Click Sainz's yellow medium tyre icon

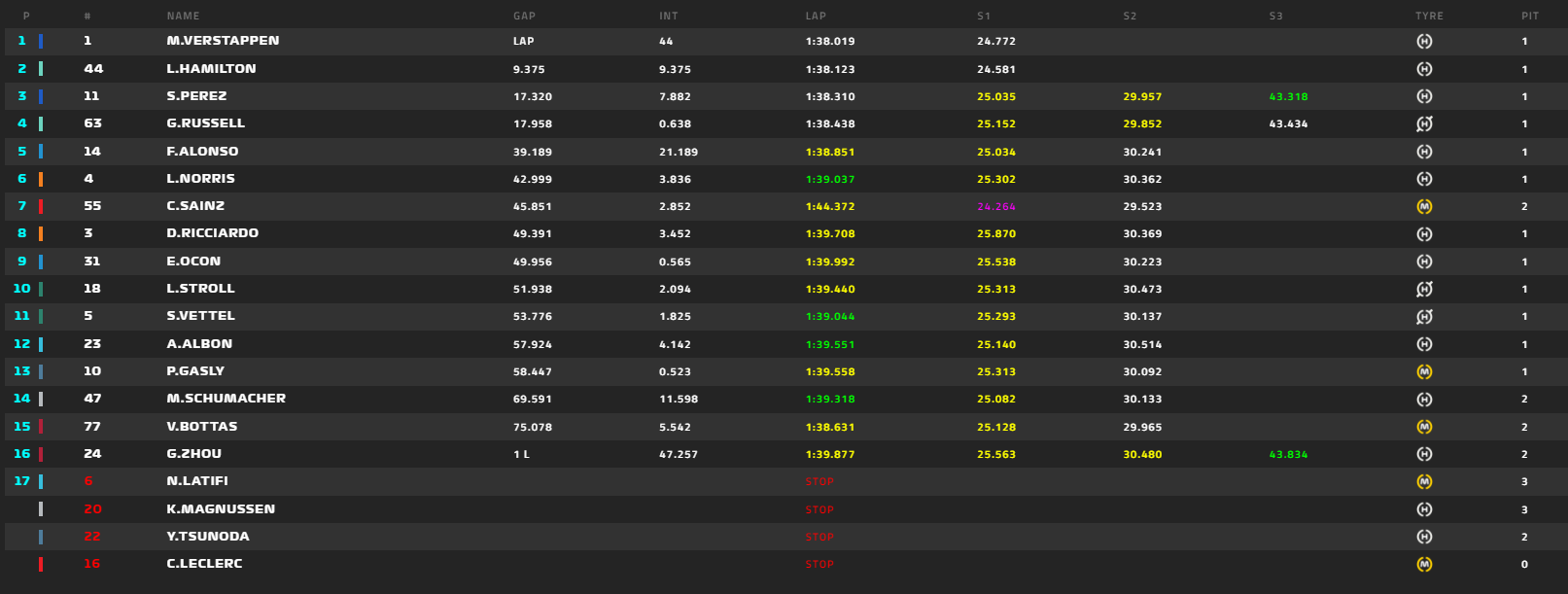[1424, 207]
